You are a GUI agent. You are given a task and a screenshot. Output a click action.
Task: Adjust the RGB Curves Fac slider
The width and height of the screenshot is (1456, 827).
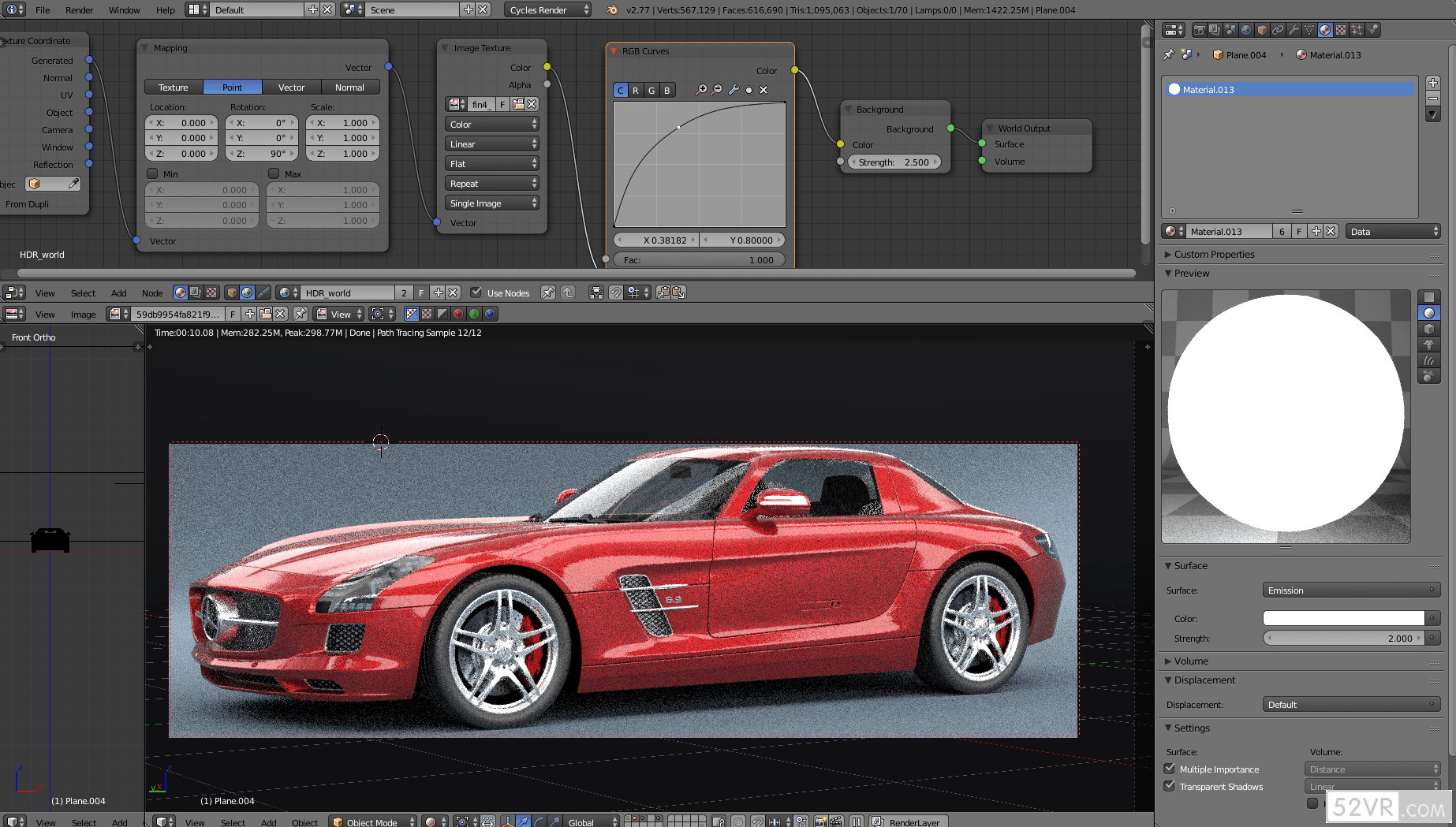click(x=700, y=259)
